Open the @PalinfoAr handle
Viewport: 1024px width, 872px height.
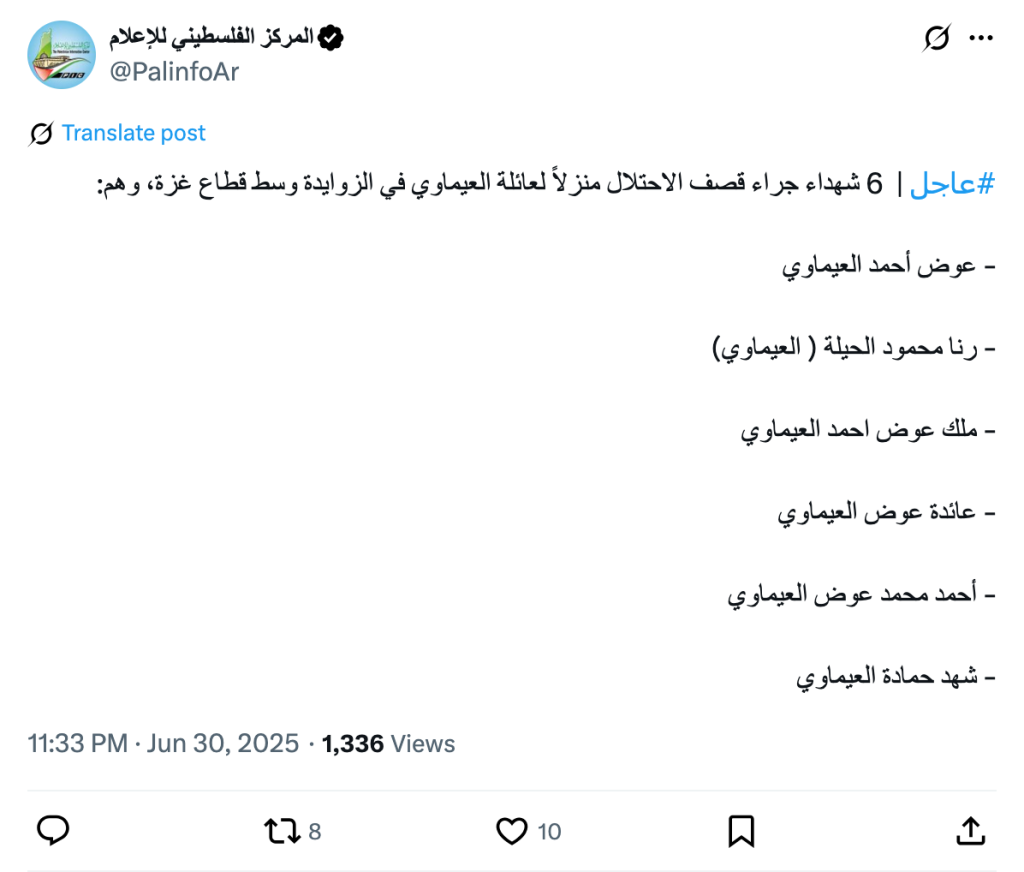[174, 72]
